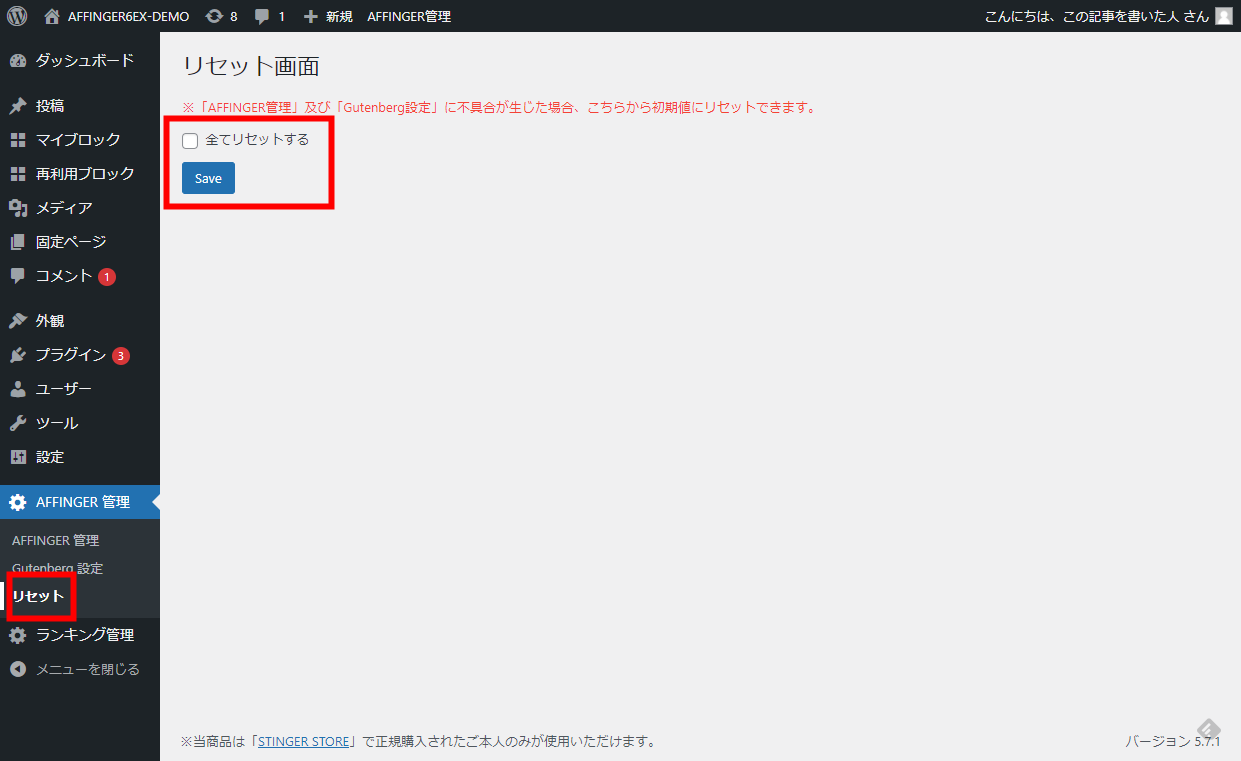Click the バージョン 5.7.1 text
The height and width of the screenshot is (761, 1241).
click(x=1173, y=742)
